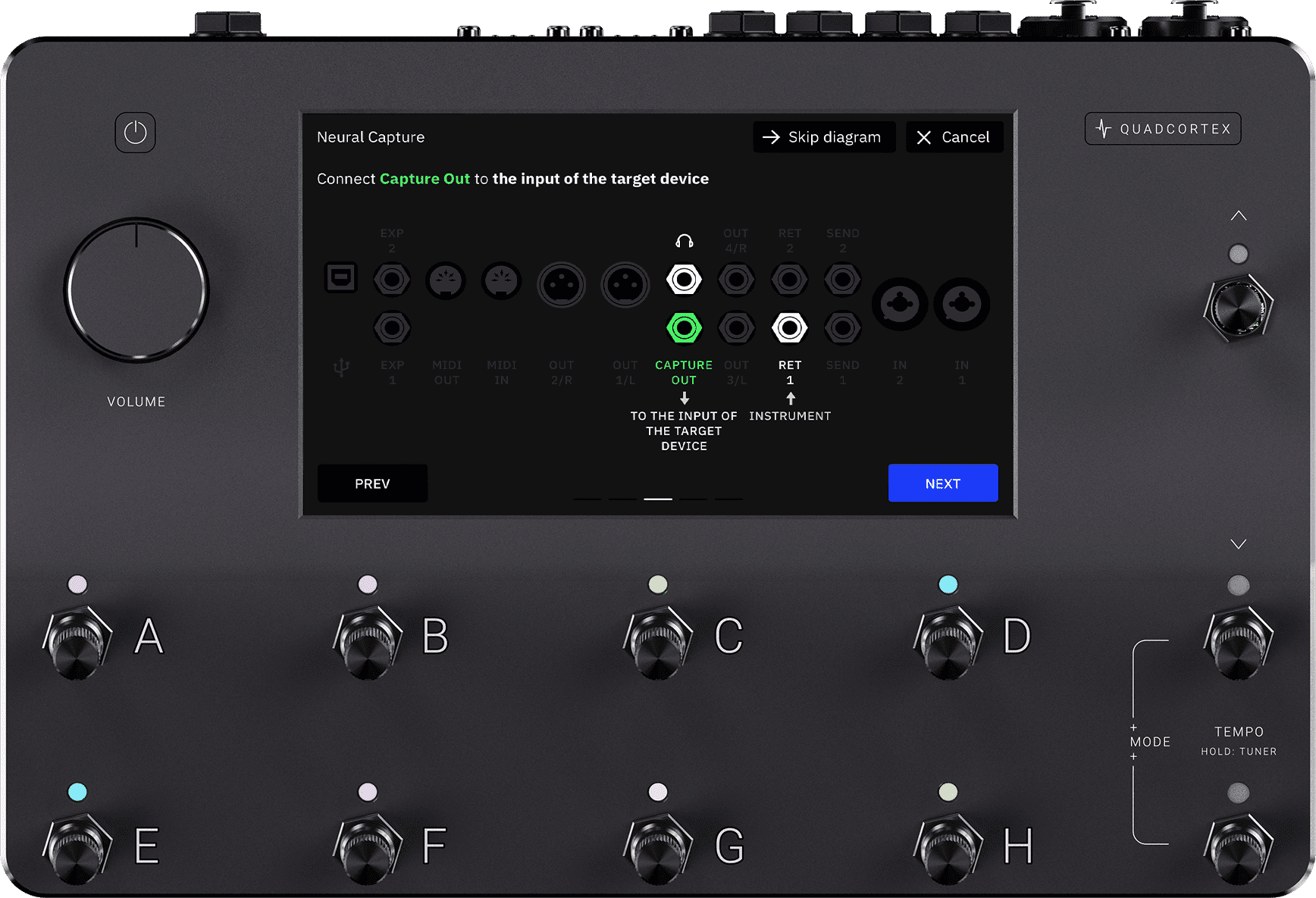Click footswitch G
The height and width of the screenshot is (898, 1316).
coord(658,850)
